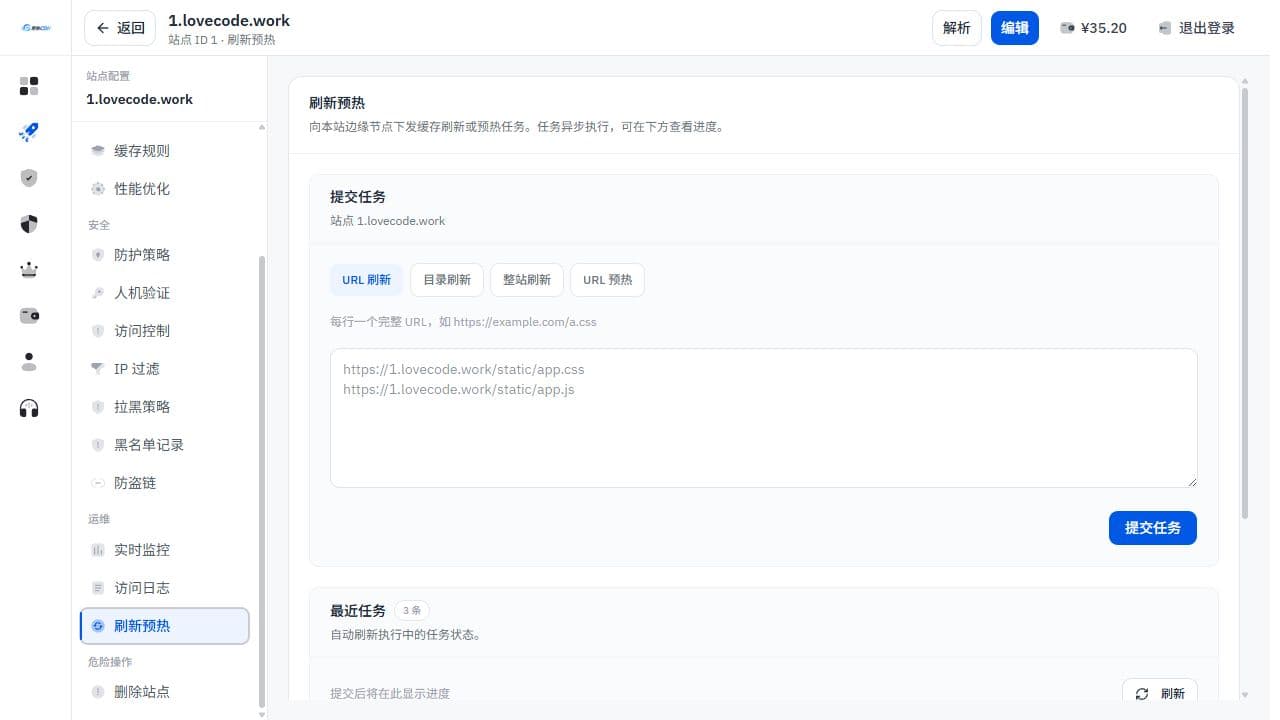Click 退出登录 to log out
The image size is (1280, 720).
tap(1197, 28)
